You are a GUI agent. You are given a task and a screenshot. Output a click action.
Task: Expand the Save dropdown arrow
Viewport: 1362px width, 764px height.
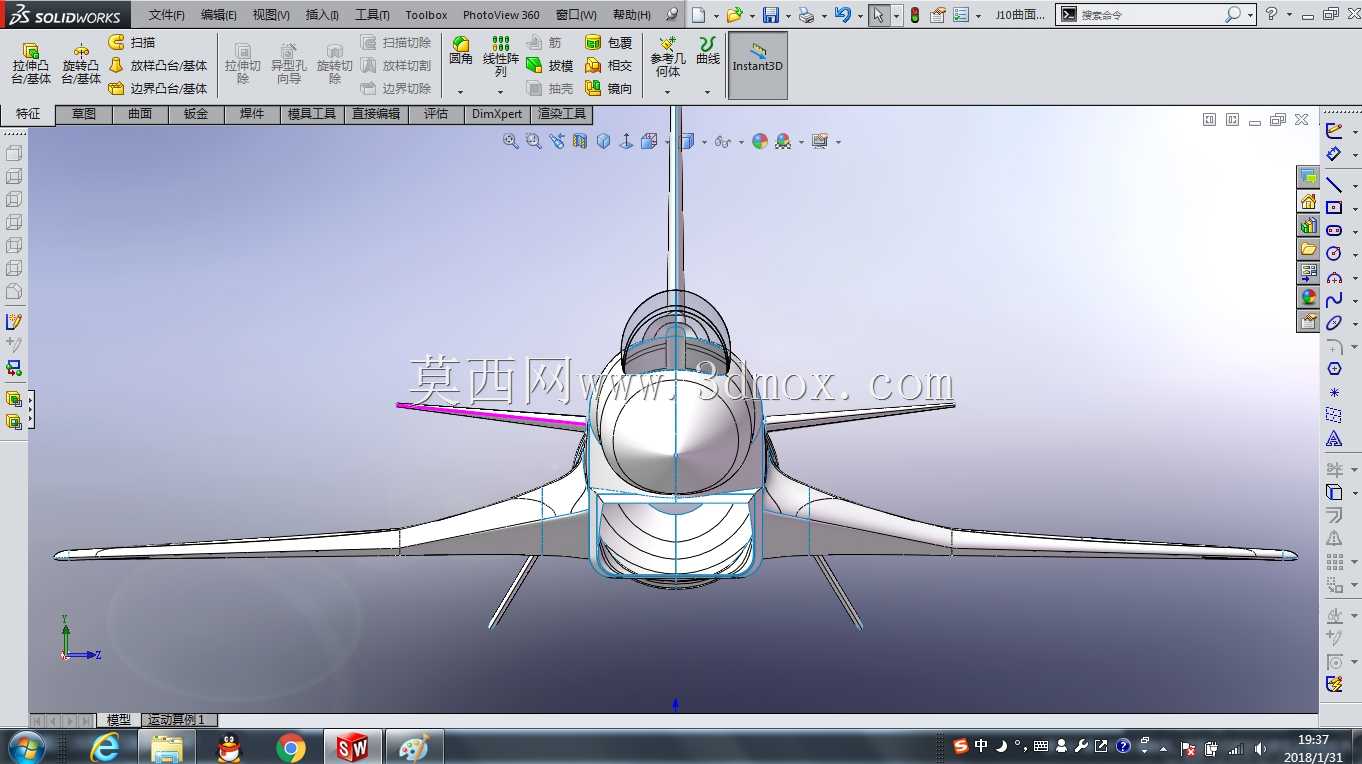(x=788, y=16)
